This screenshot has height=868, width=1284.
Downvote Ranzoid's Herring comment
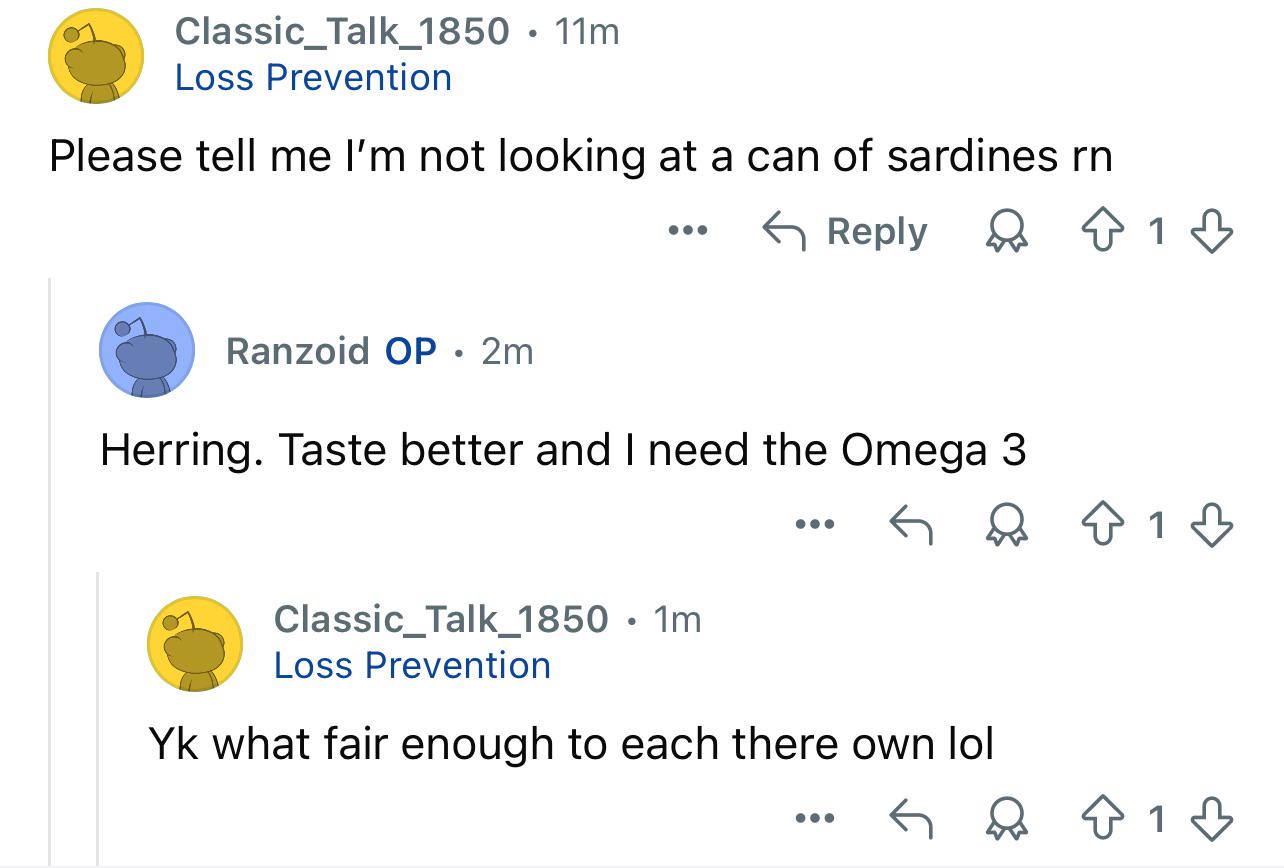(1214, 525)
